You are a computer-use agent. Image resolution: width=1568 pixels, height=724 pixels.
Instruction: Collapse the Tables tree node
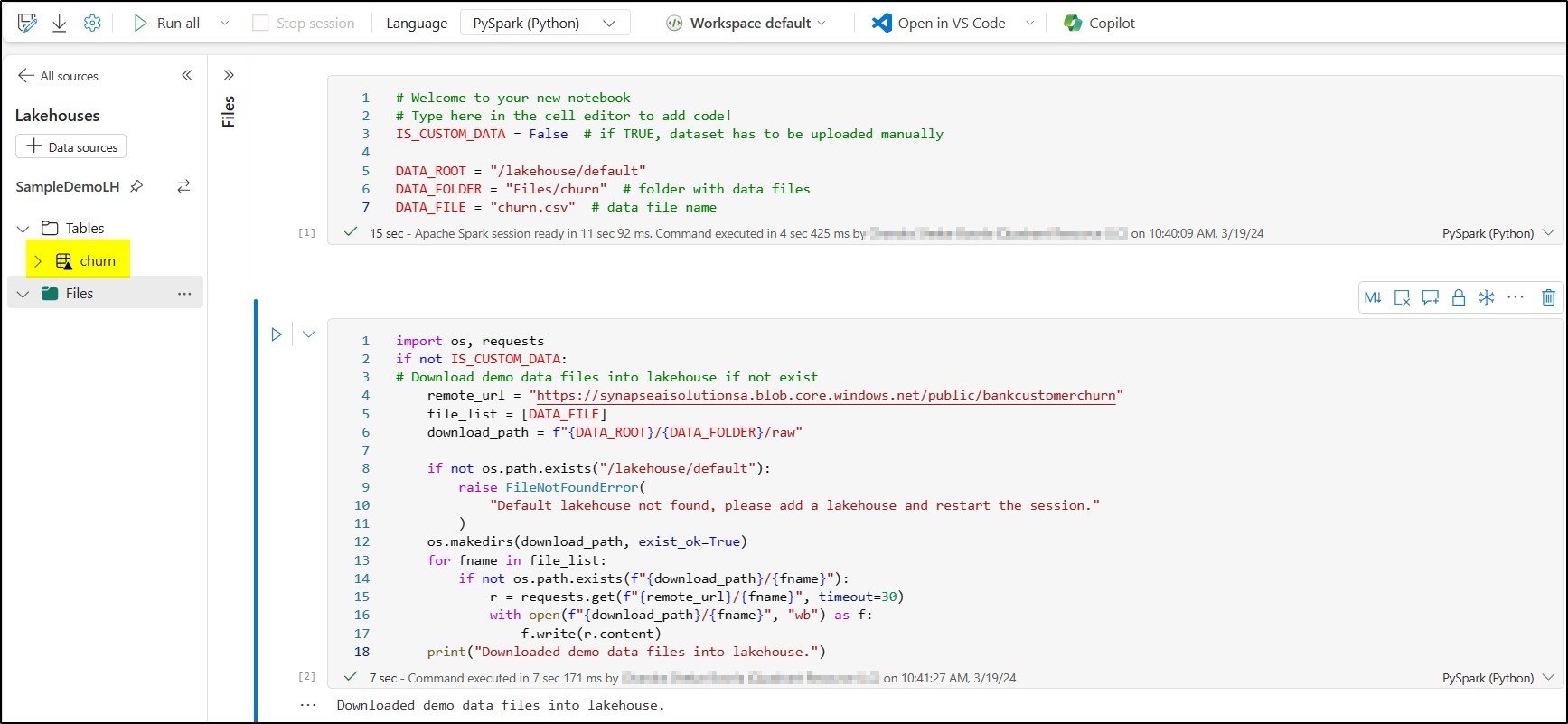tap(23, 229)
